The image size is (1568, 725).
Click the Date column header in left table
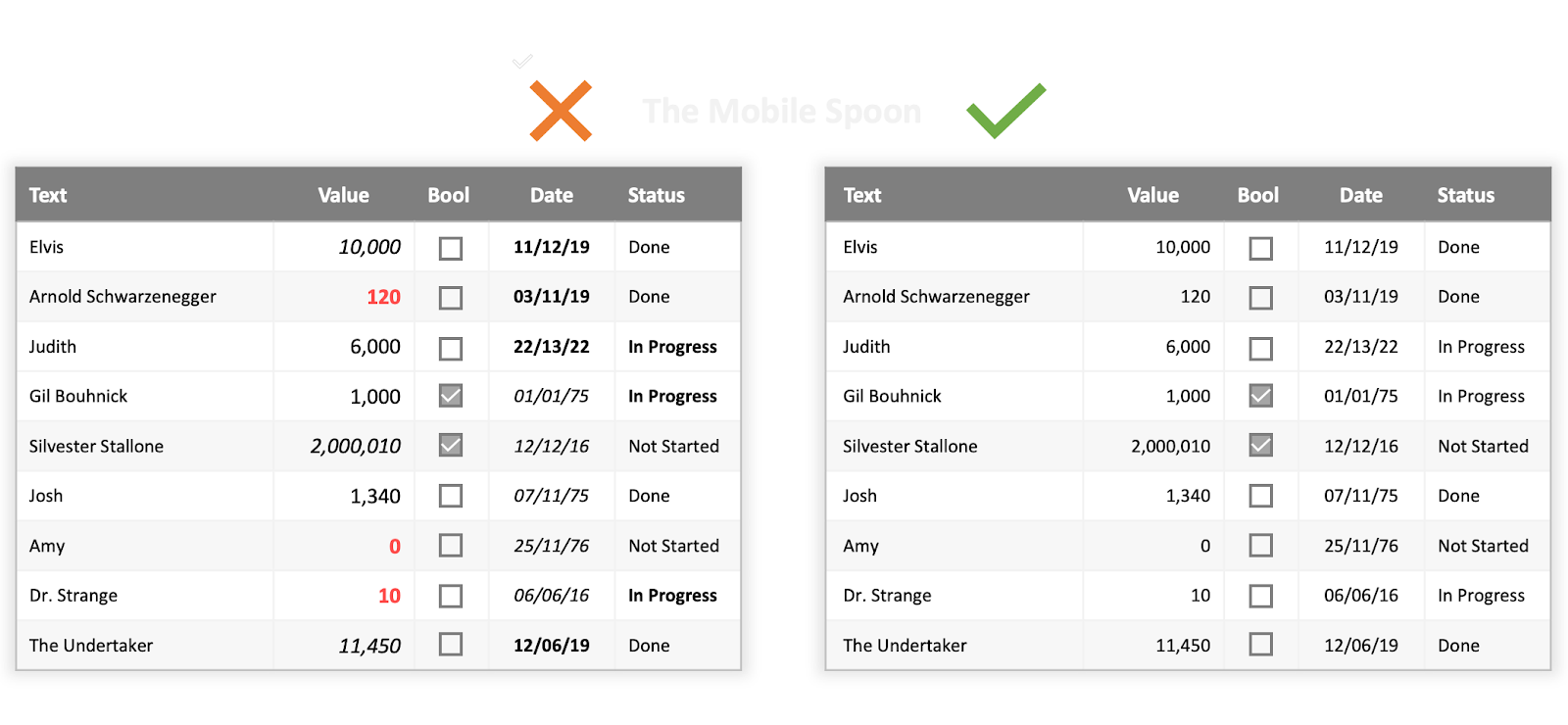pos(552,195)
